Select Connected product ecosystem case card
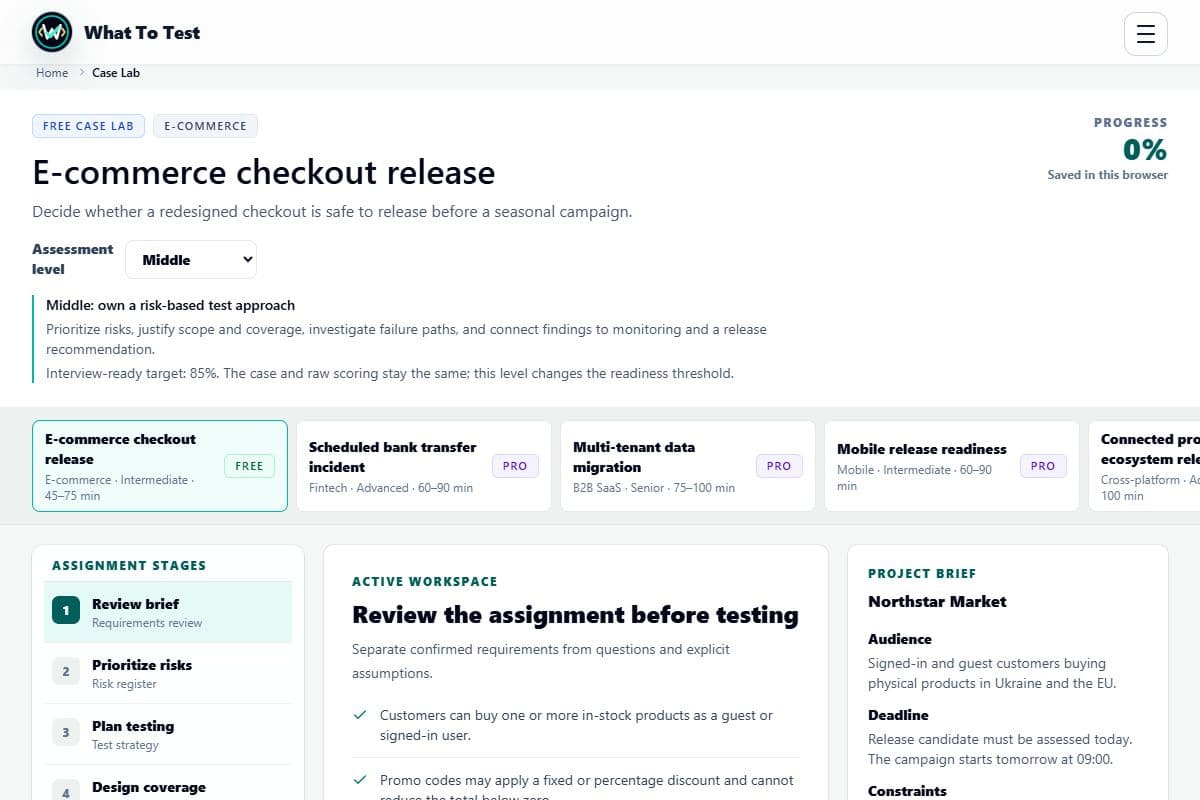1200x800 pixels. (x=1144, y=466)
